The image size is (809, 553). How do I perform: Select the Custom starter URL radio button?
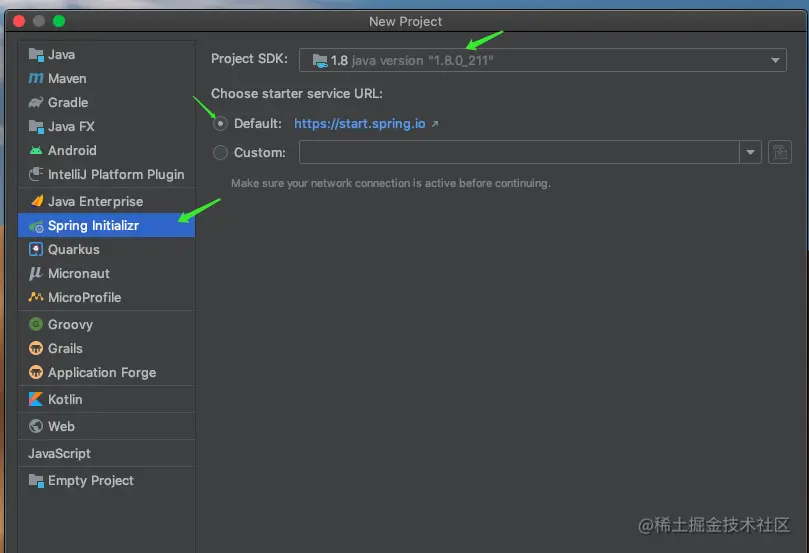point(220,153)
